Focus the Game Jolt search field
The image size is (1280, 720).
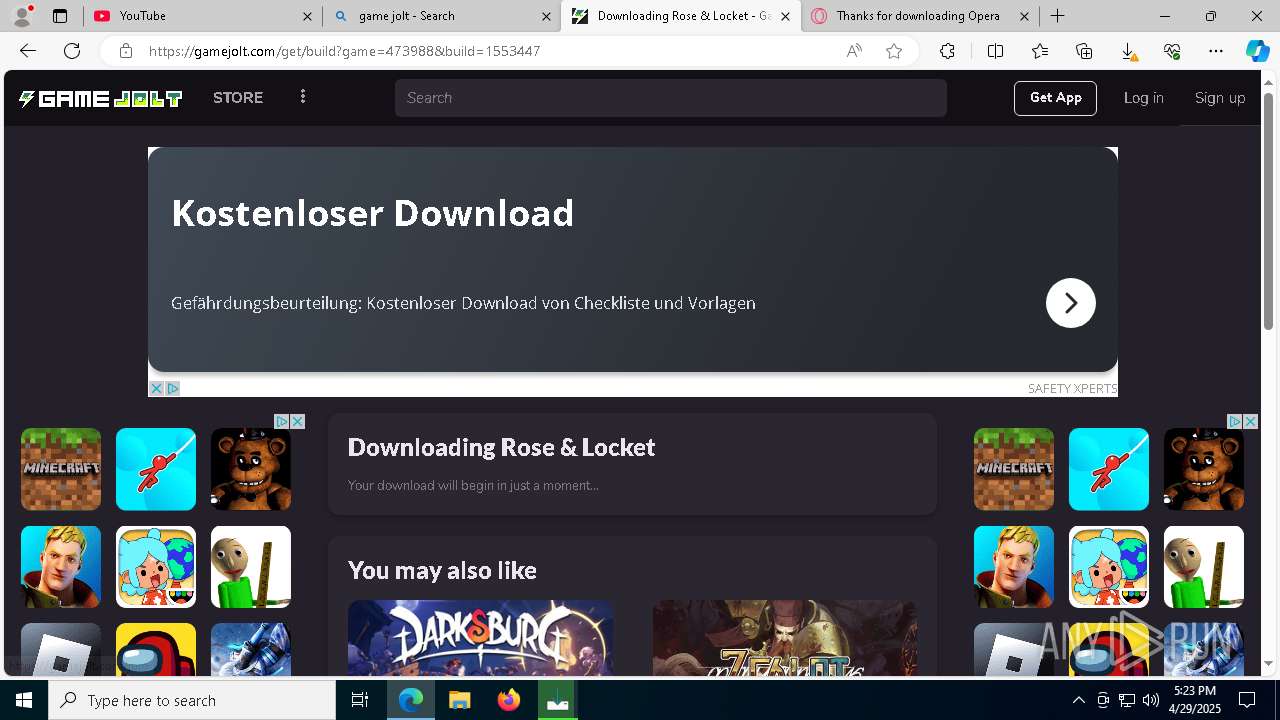click(670, 98)
